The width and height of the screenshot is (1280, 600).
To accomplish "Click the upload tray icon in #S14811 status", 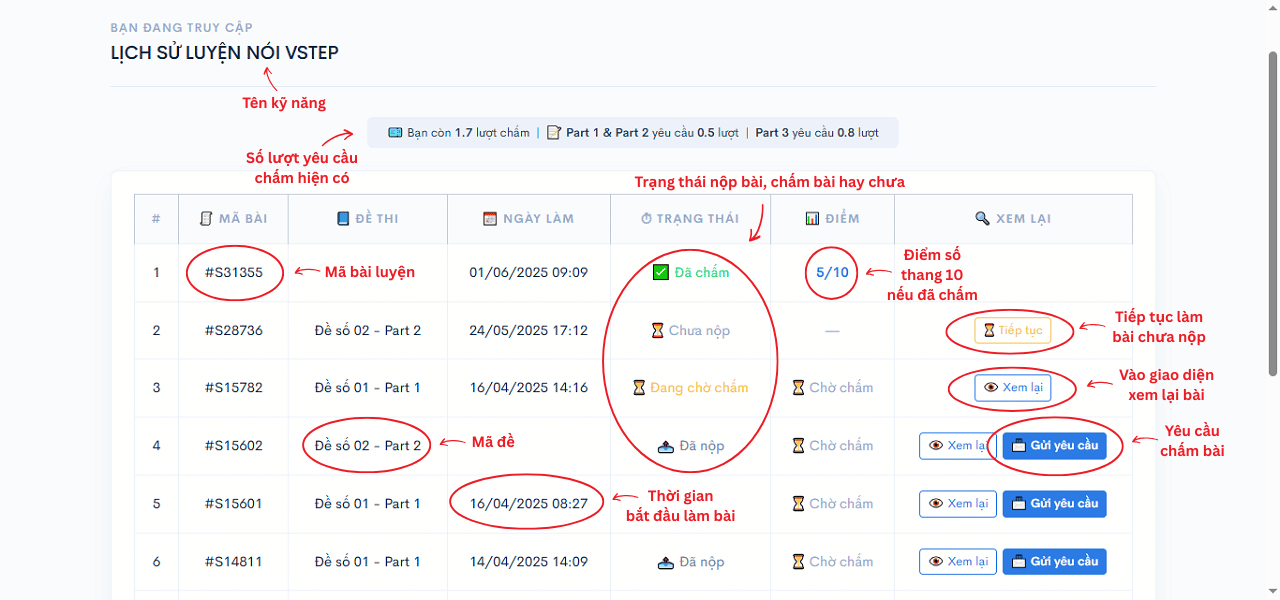I will (666, 562).
